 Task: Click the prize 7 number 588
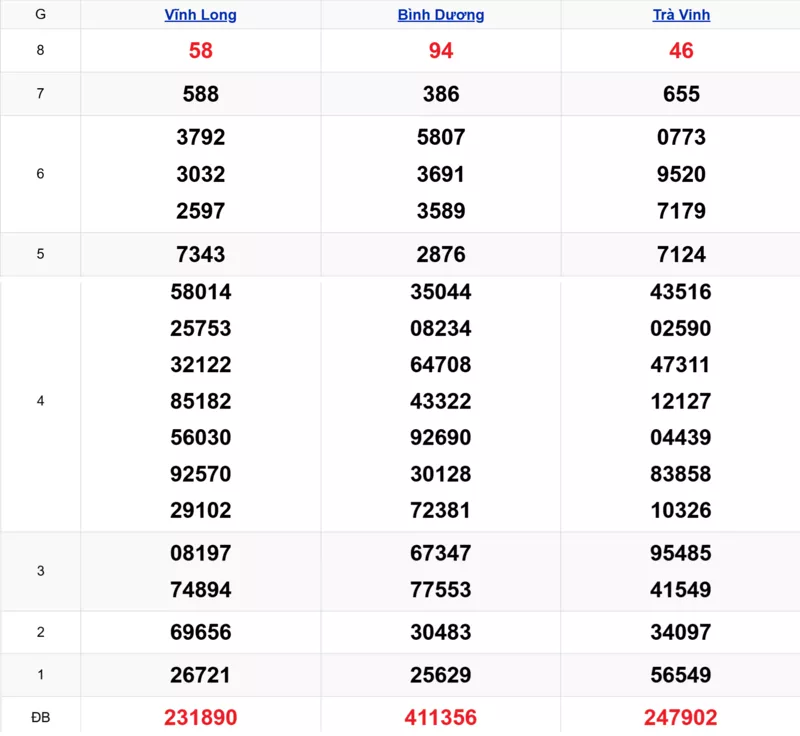[x=200, y=94]
